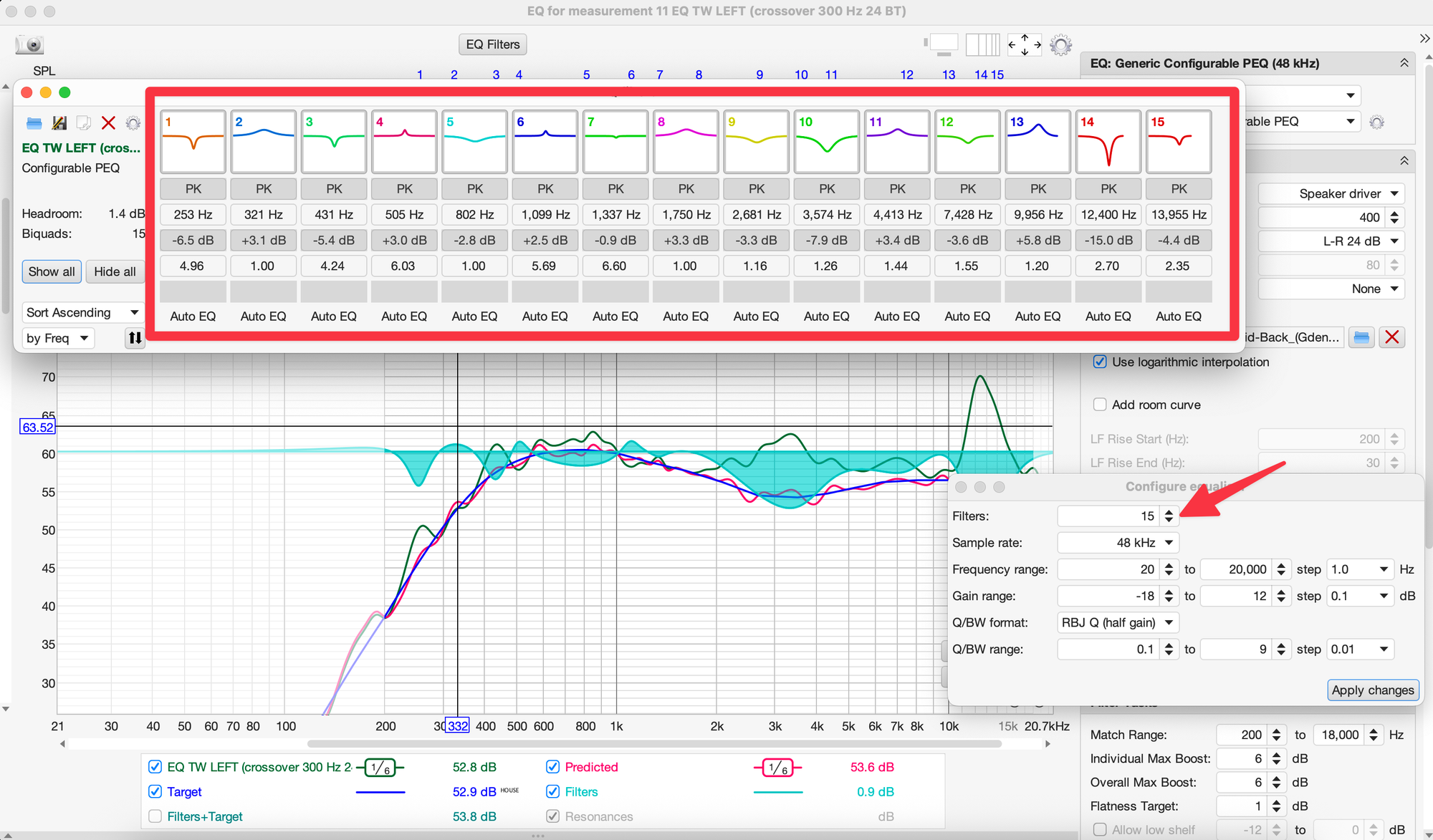Viewport: 1433px width, 840px height.
Task: Click the 253 Hz frequency field
Action: [193, 214]
